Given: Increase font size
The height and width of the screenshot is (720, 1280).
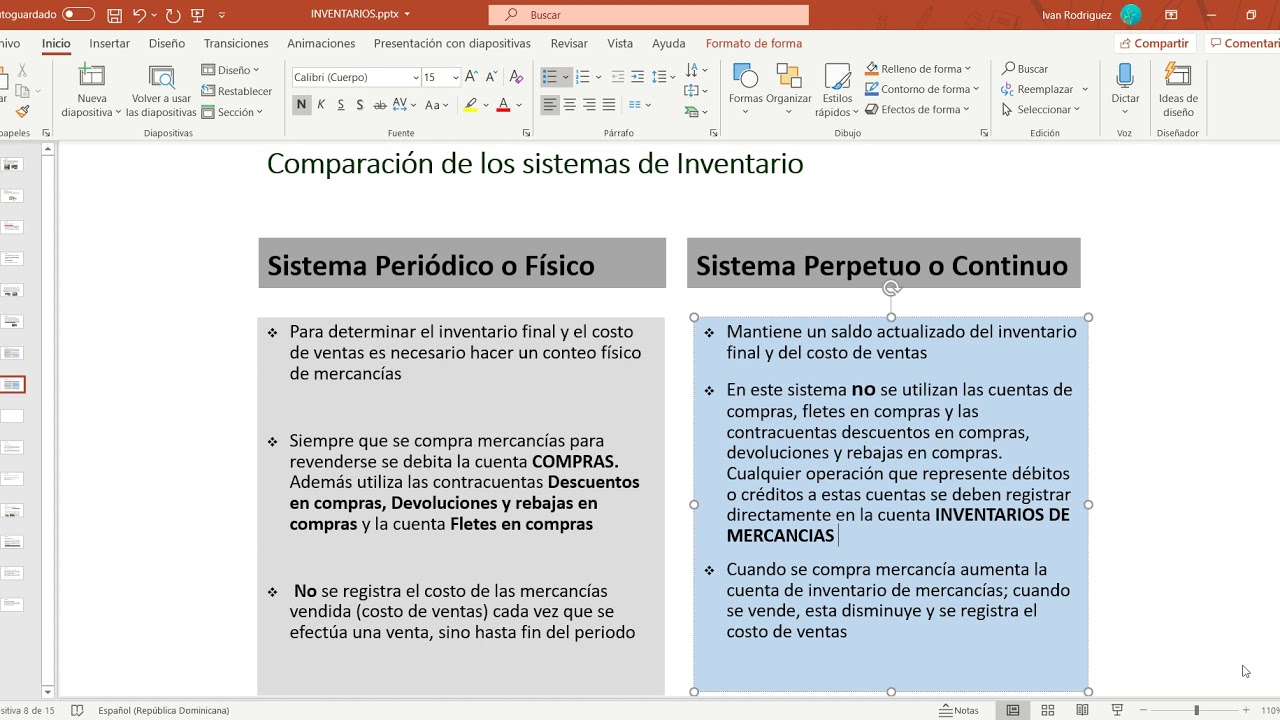Looking at the screenshot, I should [x=472, y=77].
